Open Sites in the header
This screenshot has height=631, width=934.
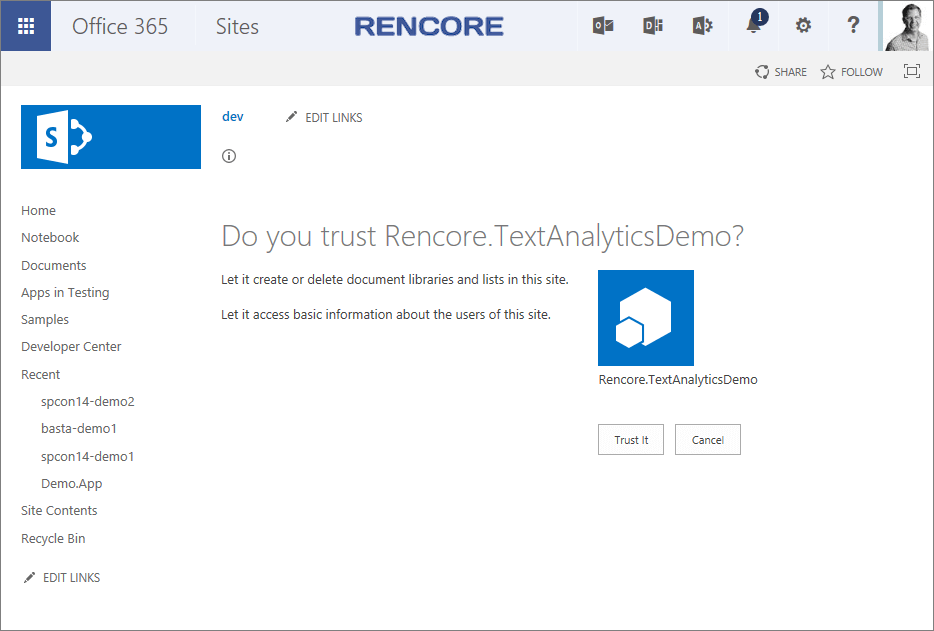point(237,26)
